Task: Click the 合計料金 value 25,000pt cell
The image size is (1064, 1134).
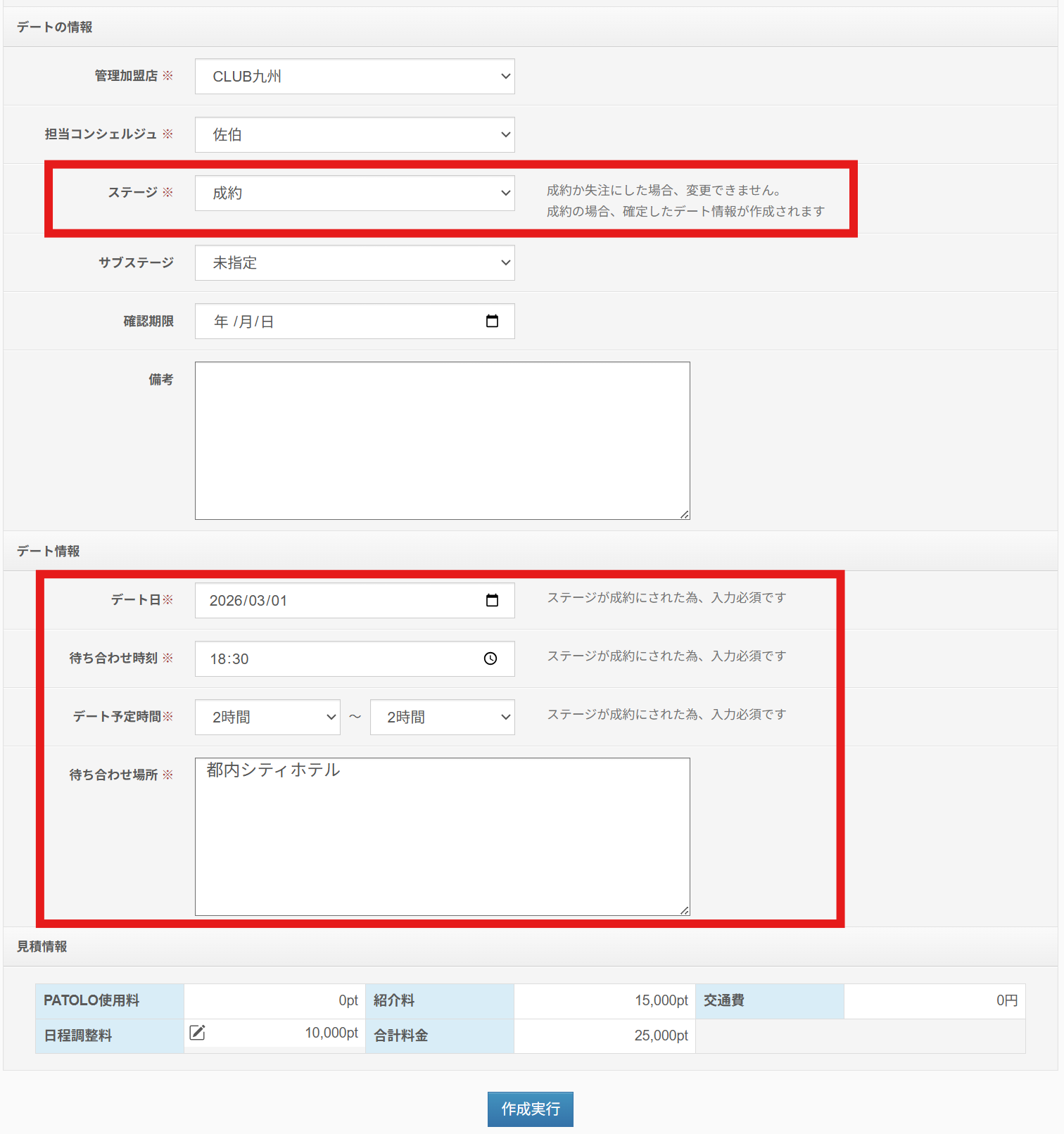Action: coord(661,1036)
